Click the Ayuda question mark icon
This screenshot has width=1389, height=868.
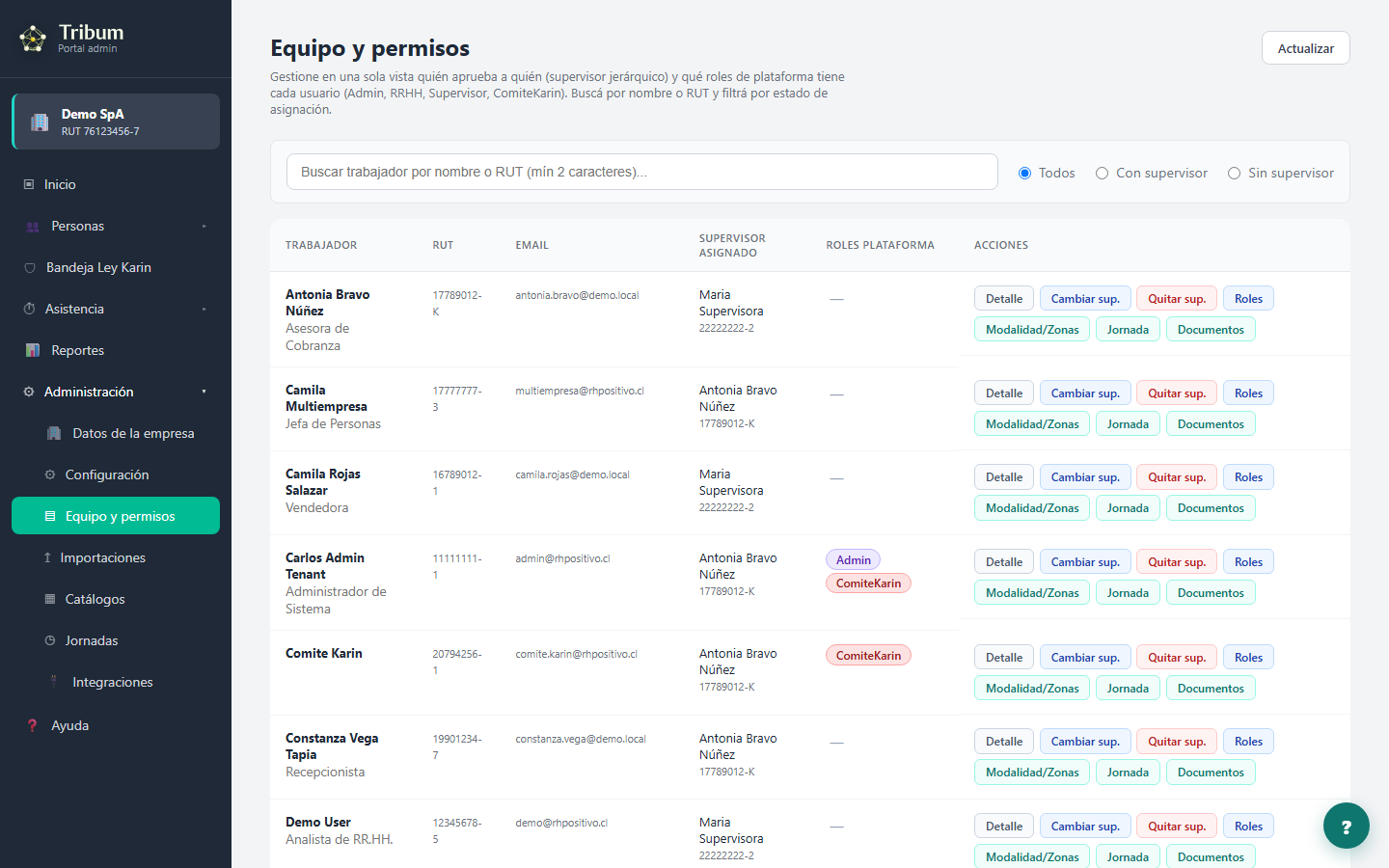pyautogui.click(x=33, y=726)
